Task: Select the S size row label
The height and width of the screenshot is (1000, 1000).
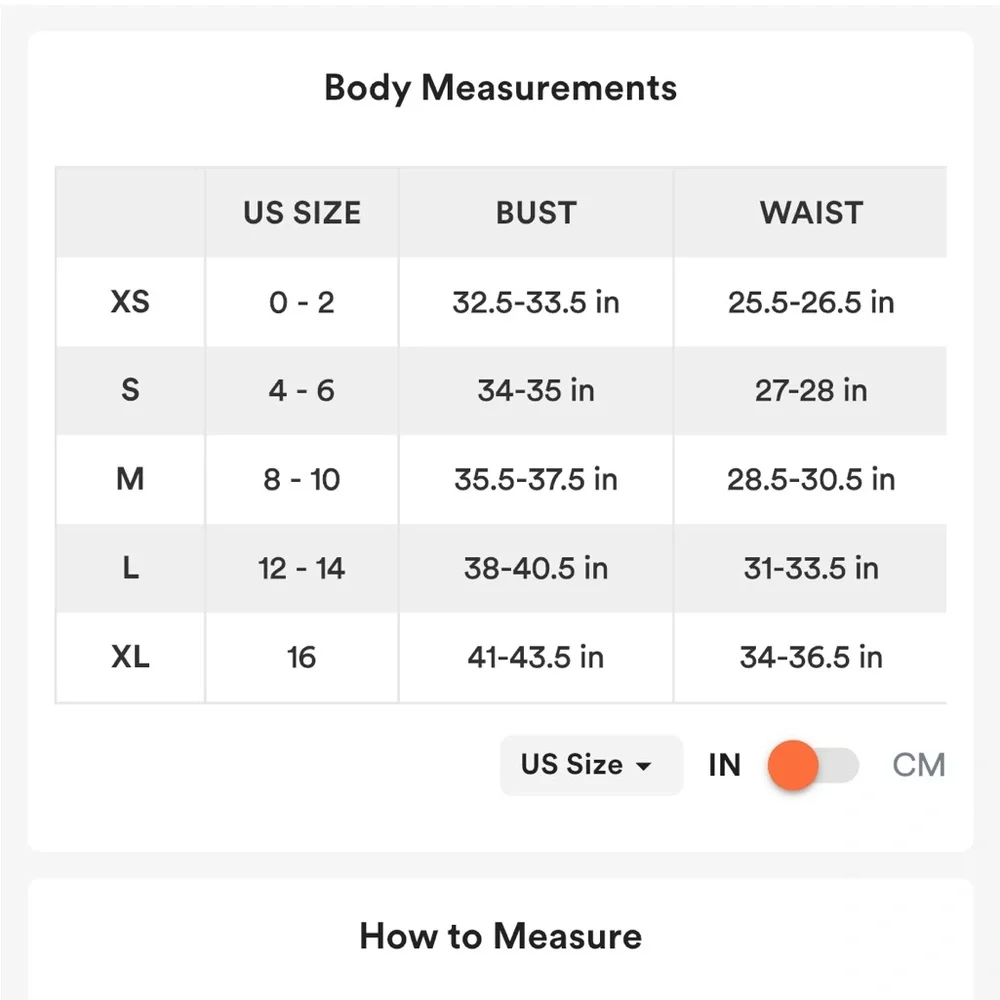Action: pyautogui.click(x=130, y=390)
